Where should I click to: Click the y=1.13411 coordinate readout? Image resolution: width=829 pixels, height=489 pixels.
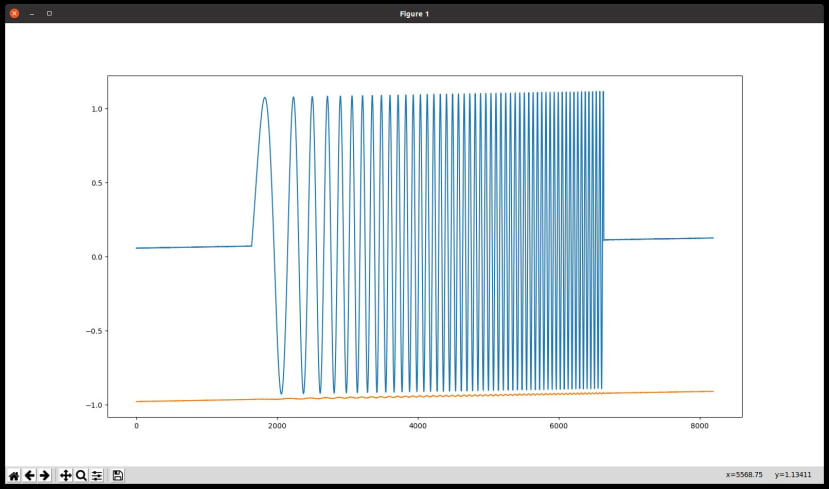pos(793,475)
